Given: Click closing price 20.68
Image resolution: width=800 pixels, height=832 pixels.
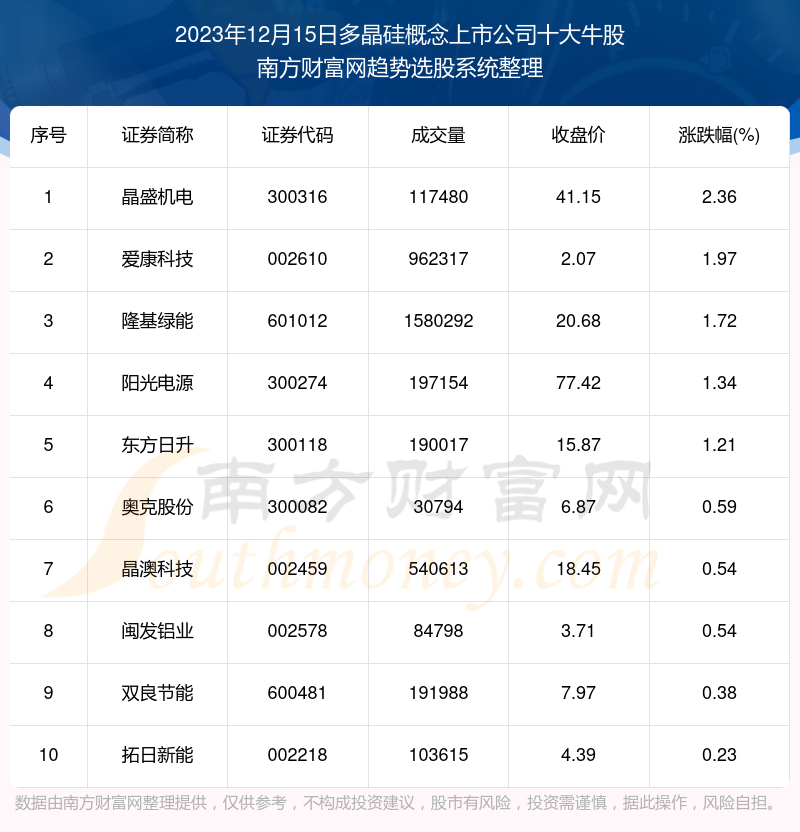Looking at the screenshot, I should (578, 321).
